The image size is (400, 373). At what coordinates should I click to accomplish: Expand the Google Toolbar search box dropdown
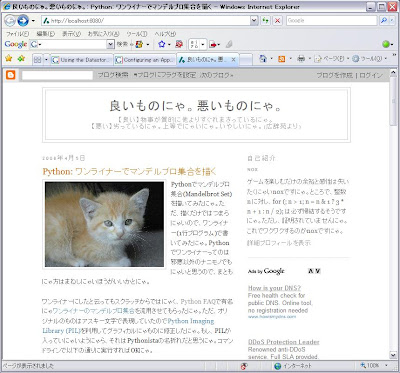[x=111, y=44]
